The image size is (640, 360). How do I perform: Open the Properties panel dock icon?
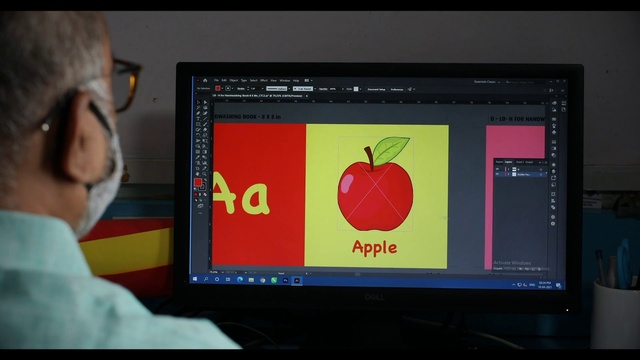pos(564,103)
